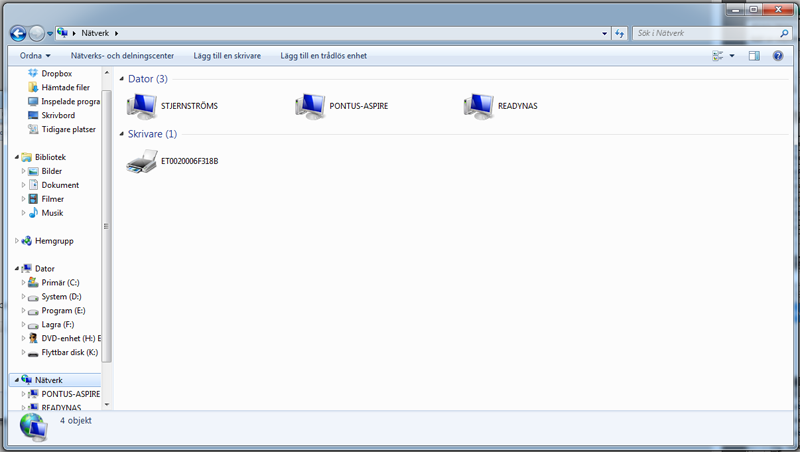Select the ET0020006F318B printer icon
This screenshot has height=452, width=800.
[142, 161]
